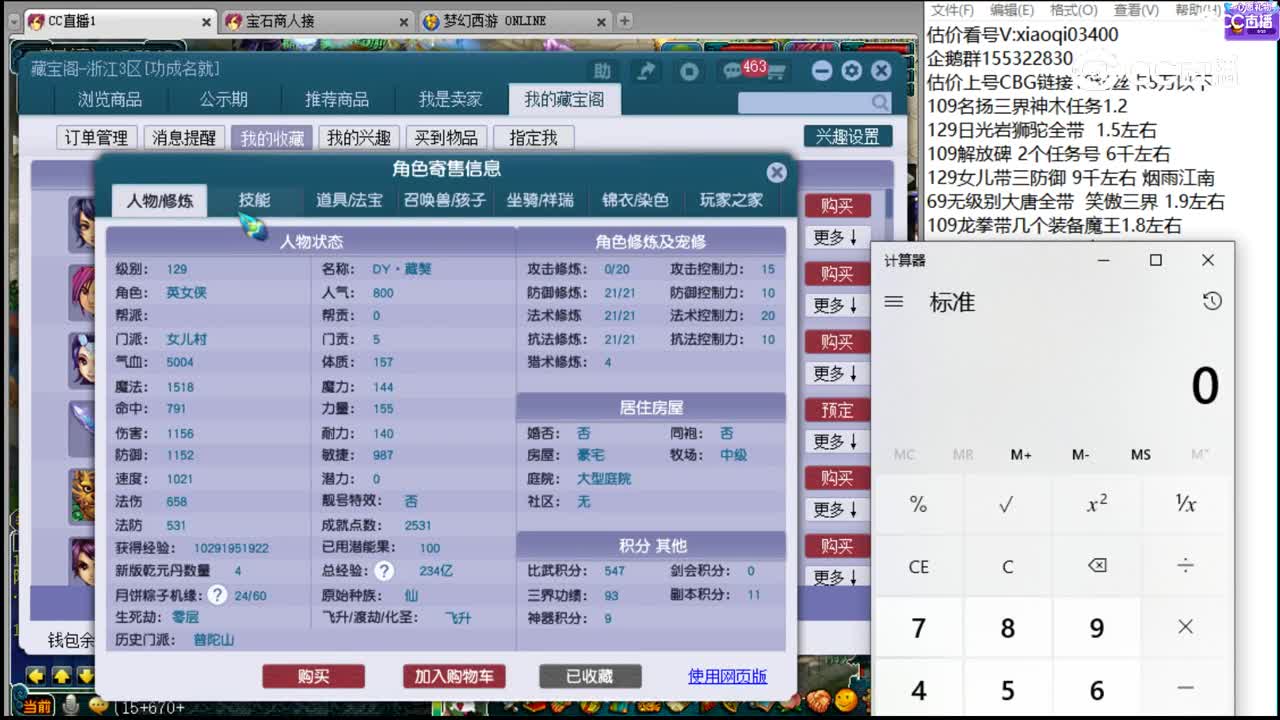Open Notepad's 格式(O) menu
The height and width of the screenshot is (720, 1280).
pos(1073,10)
